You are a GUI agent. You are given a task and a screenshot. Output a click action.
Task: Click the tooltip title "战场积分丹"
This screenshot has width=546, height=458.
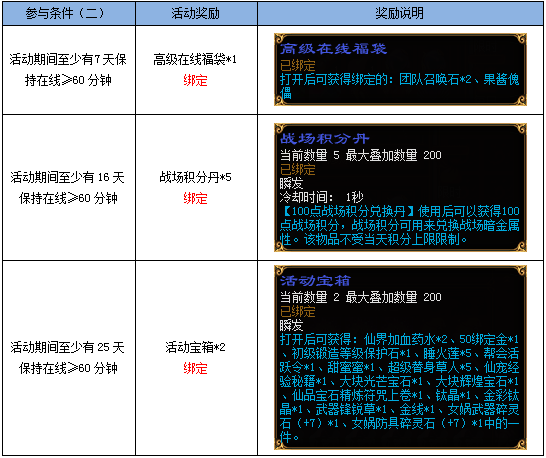point(324,139)
